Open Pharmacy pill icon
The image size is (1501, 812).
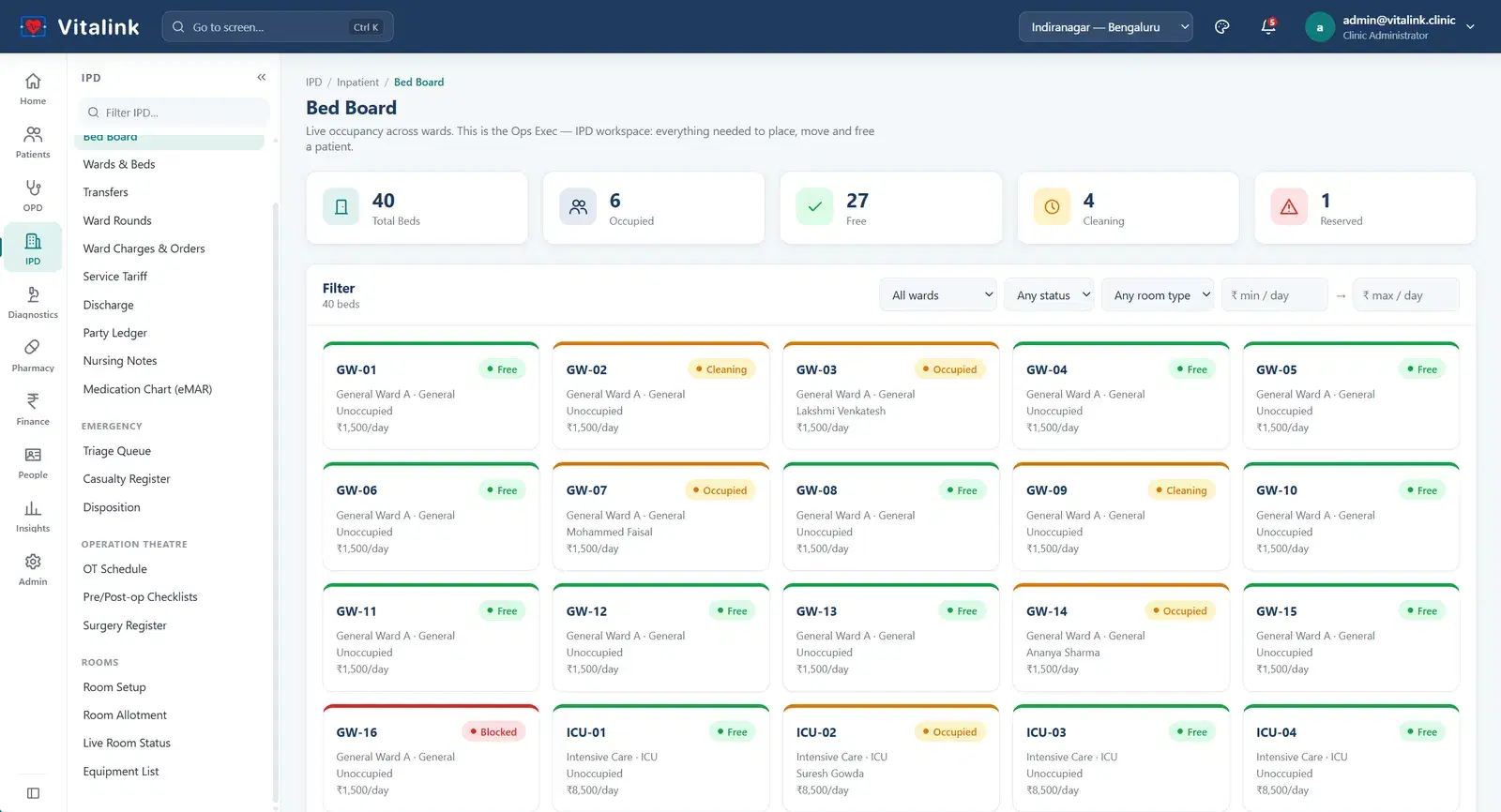pos(33,355)
